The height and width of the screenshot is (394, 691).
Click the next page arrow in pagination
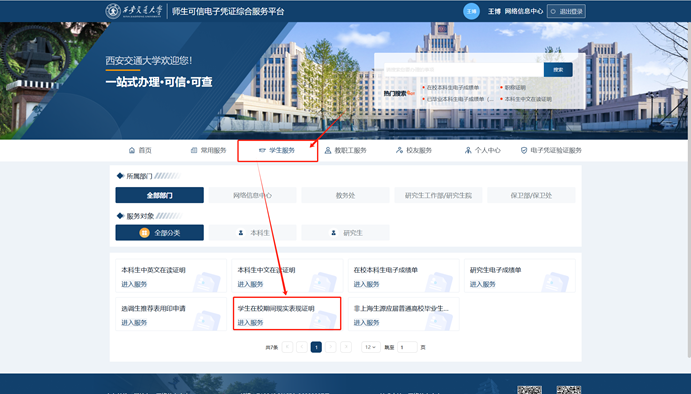click(x=331, y=347)
